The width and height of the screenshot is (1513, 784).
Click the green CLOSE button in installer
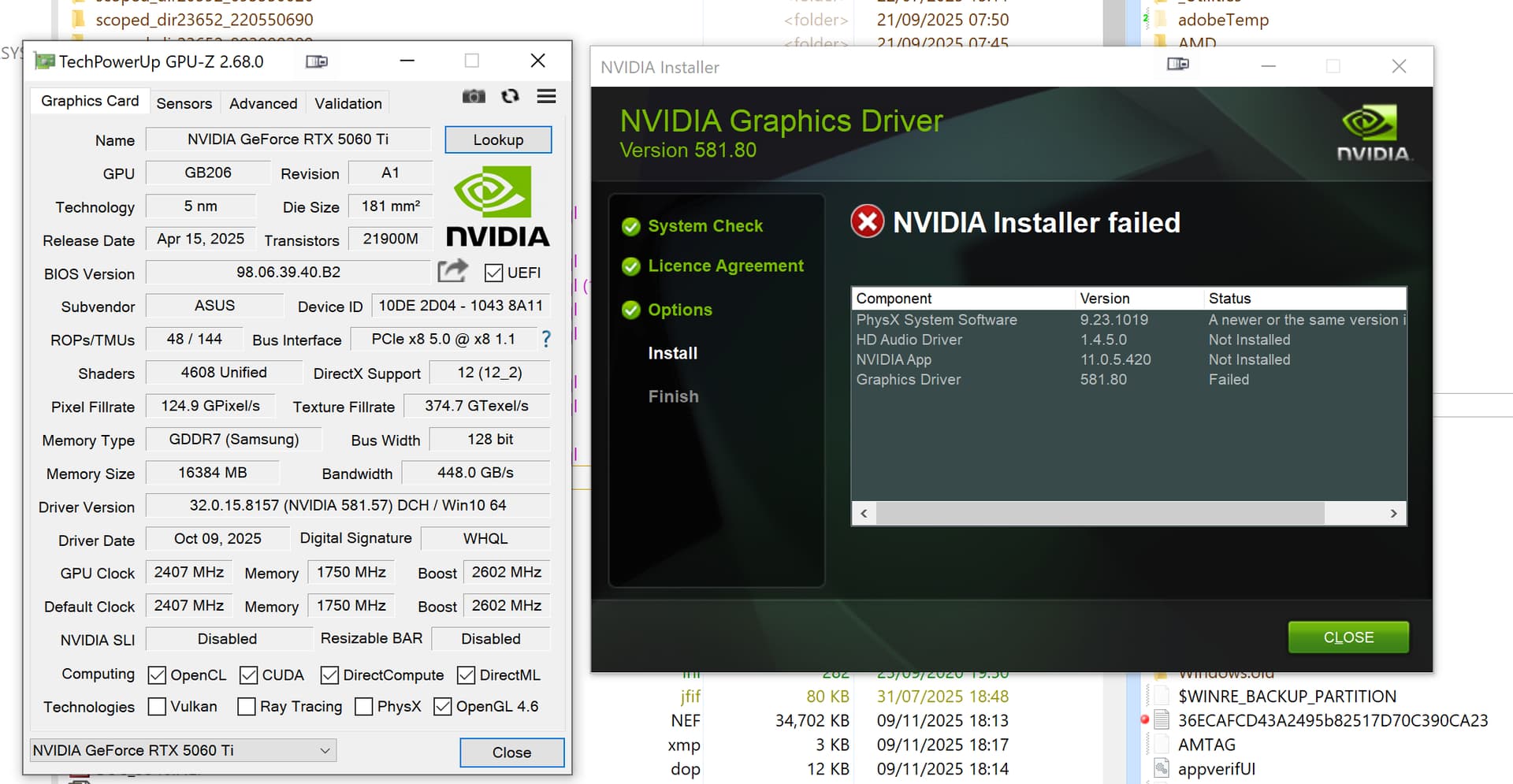1348,637
